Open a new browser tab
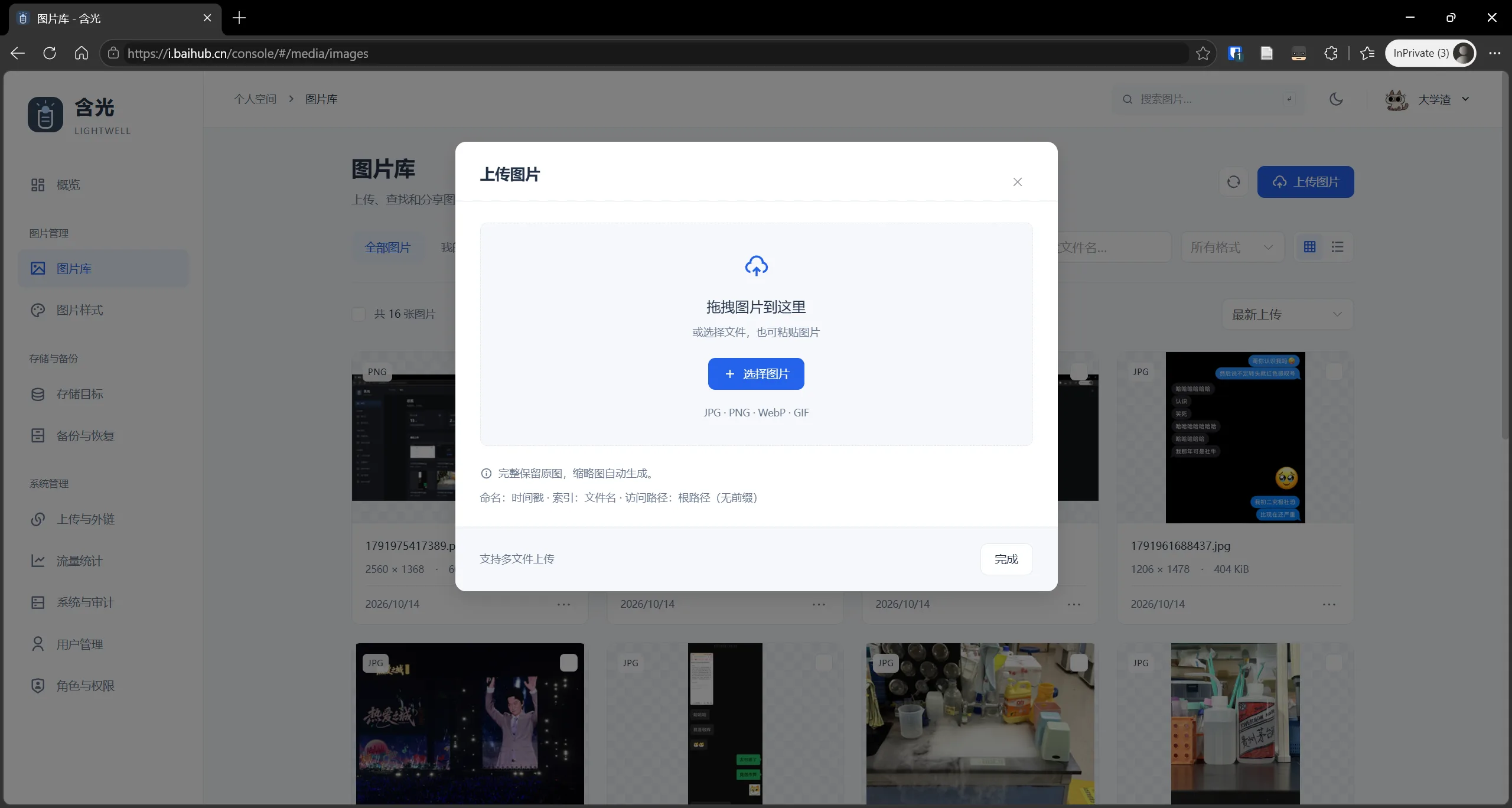The height and width of the screenshot is (808, 1512). coord(239,18)
